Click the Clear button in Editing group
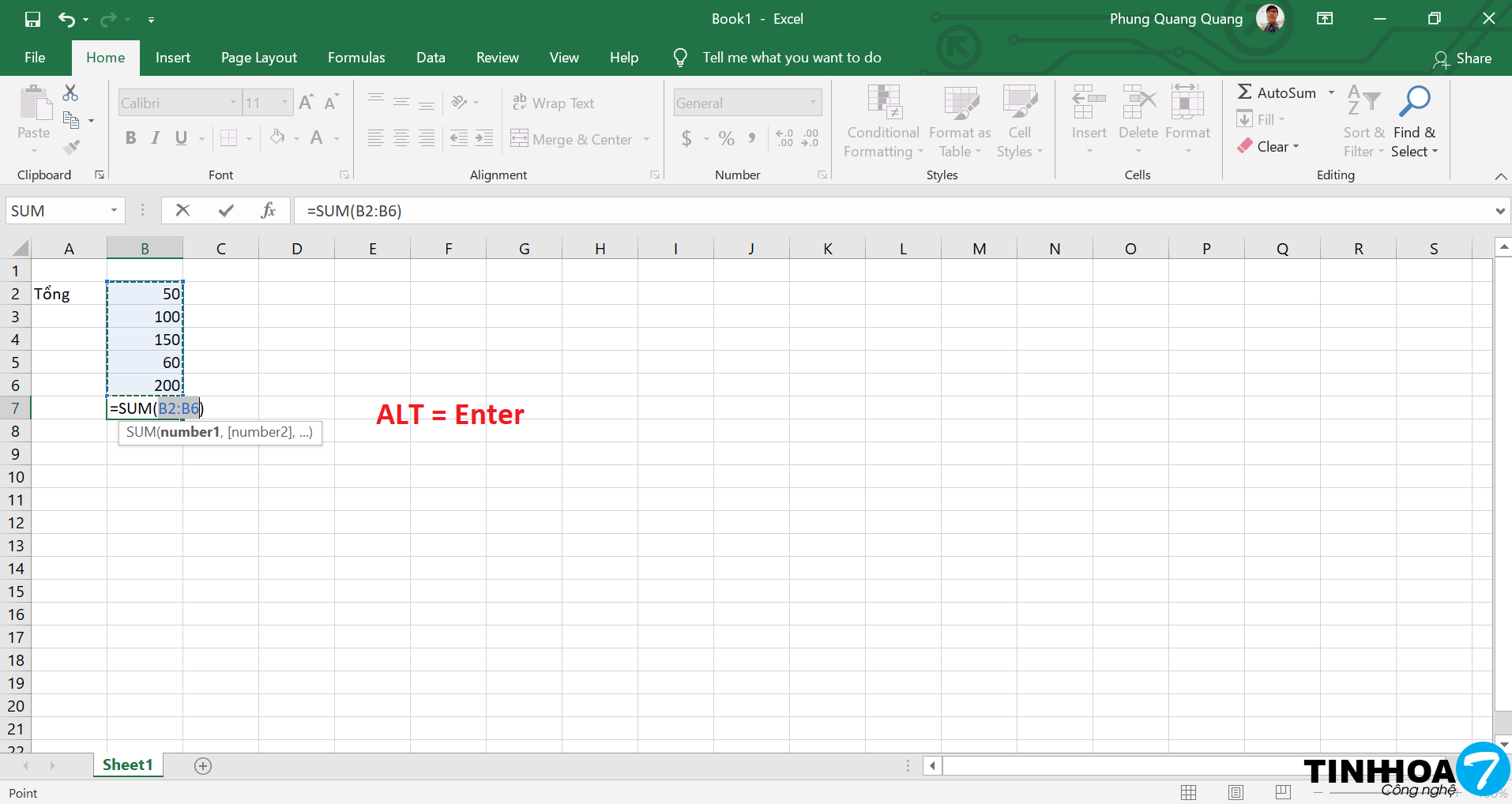Image resolution: width=1512 pixels, height=804 pixels. pyautogui.click(x=1268, y=147)
